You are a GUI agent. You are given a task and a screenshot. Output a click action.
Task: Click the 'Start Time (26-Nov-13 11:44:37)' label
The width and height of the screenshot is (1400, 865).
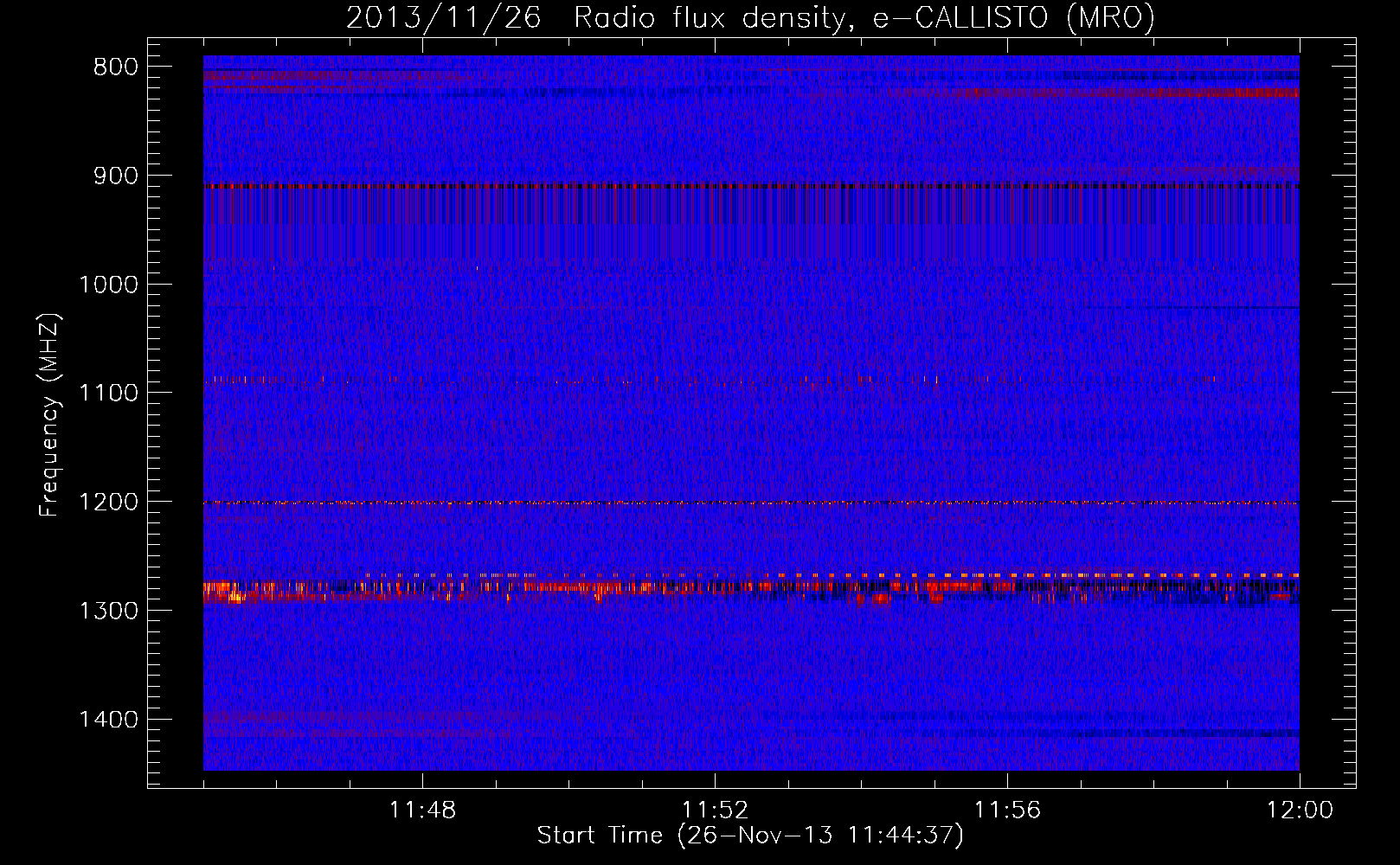(750, 836)
